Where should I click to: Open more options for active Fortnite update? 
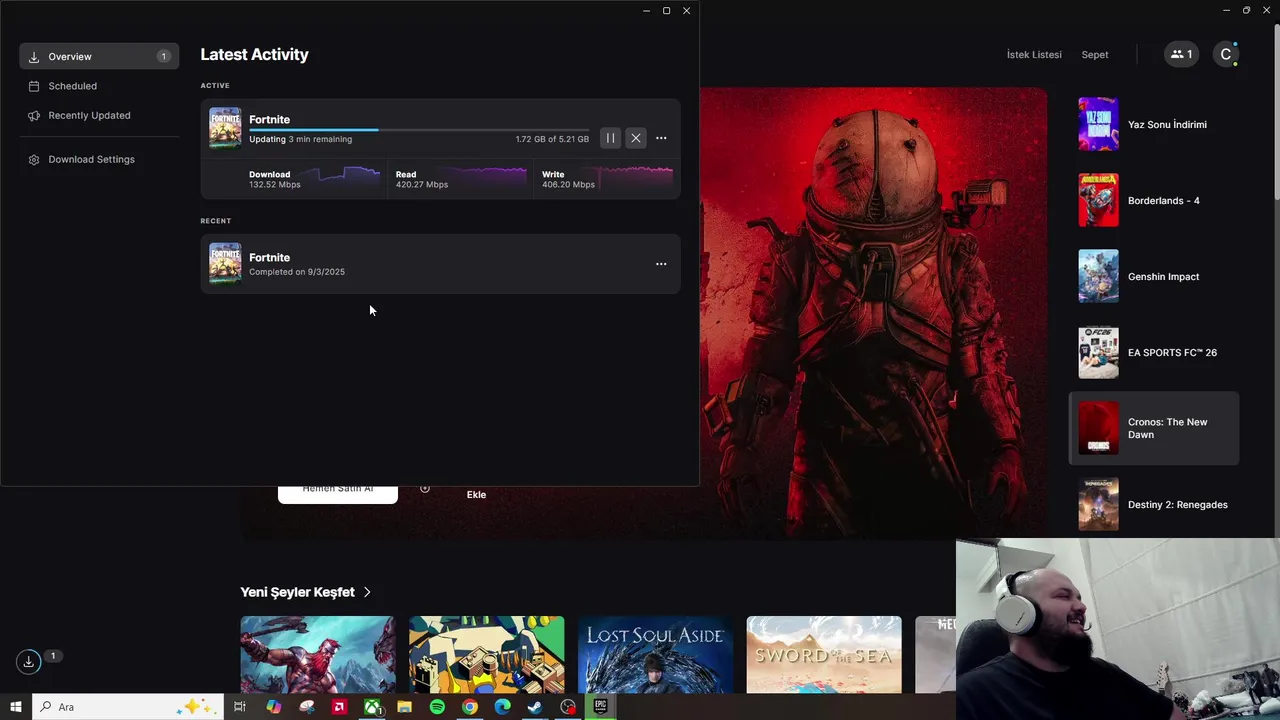pos(661,138)
